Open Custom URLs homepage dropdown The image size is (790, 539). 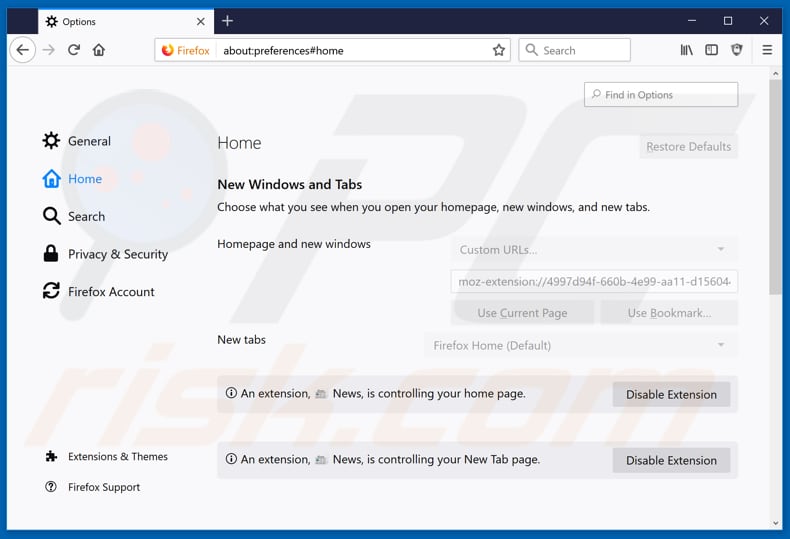coord(594,249)
